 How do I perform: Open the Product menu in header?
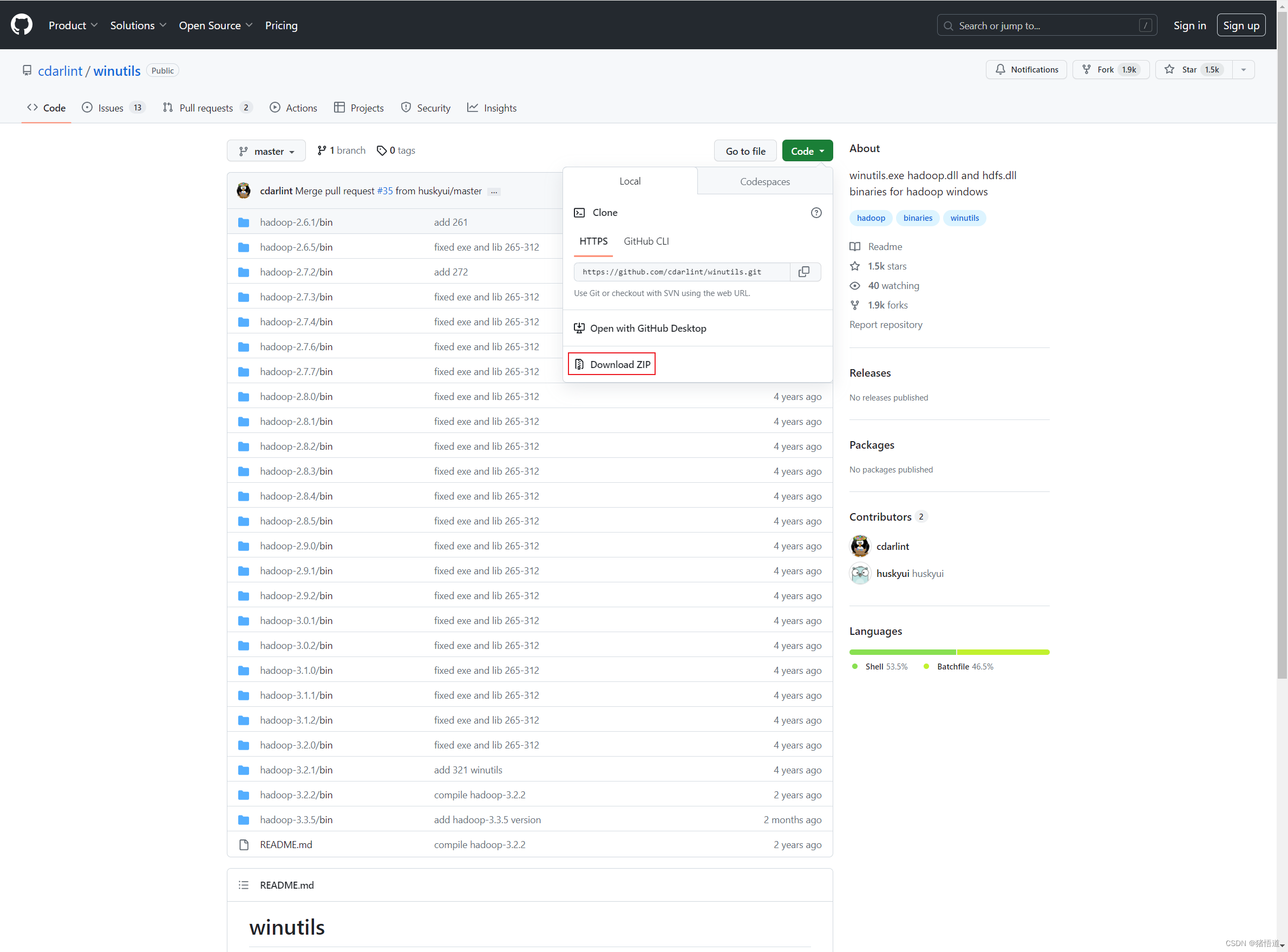73,25
